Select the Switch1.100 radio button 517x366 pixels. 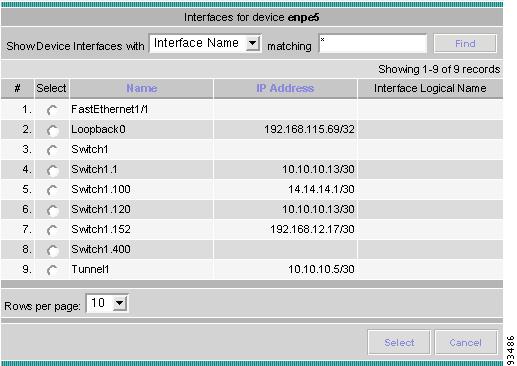click(52, 190)
